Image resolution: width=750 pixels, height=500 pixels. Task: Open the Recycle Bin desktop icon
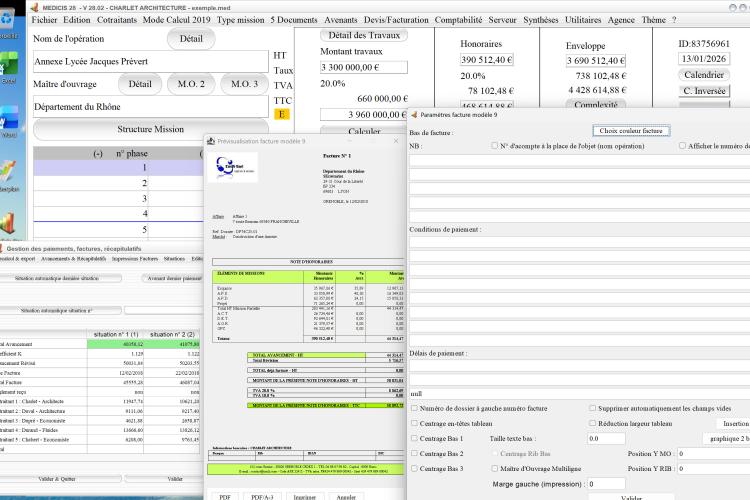coord(7,22)
